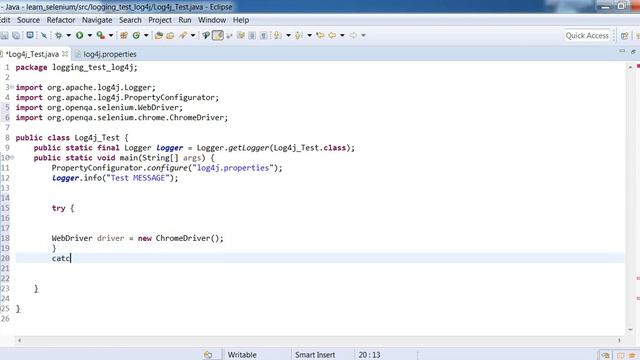Screen dimensions: 640x360
Task: Click the Last Edit Location icon
Action: point(320,36)
